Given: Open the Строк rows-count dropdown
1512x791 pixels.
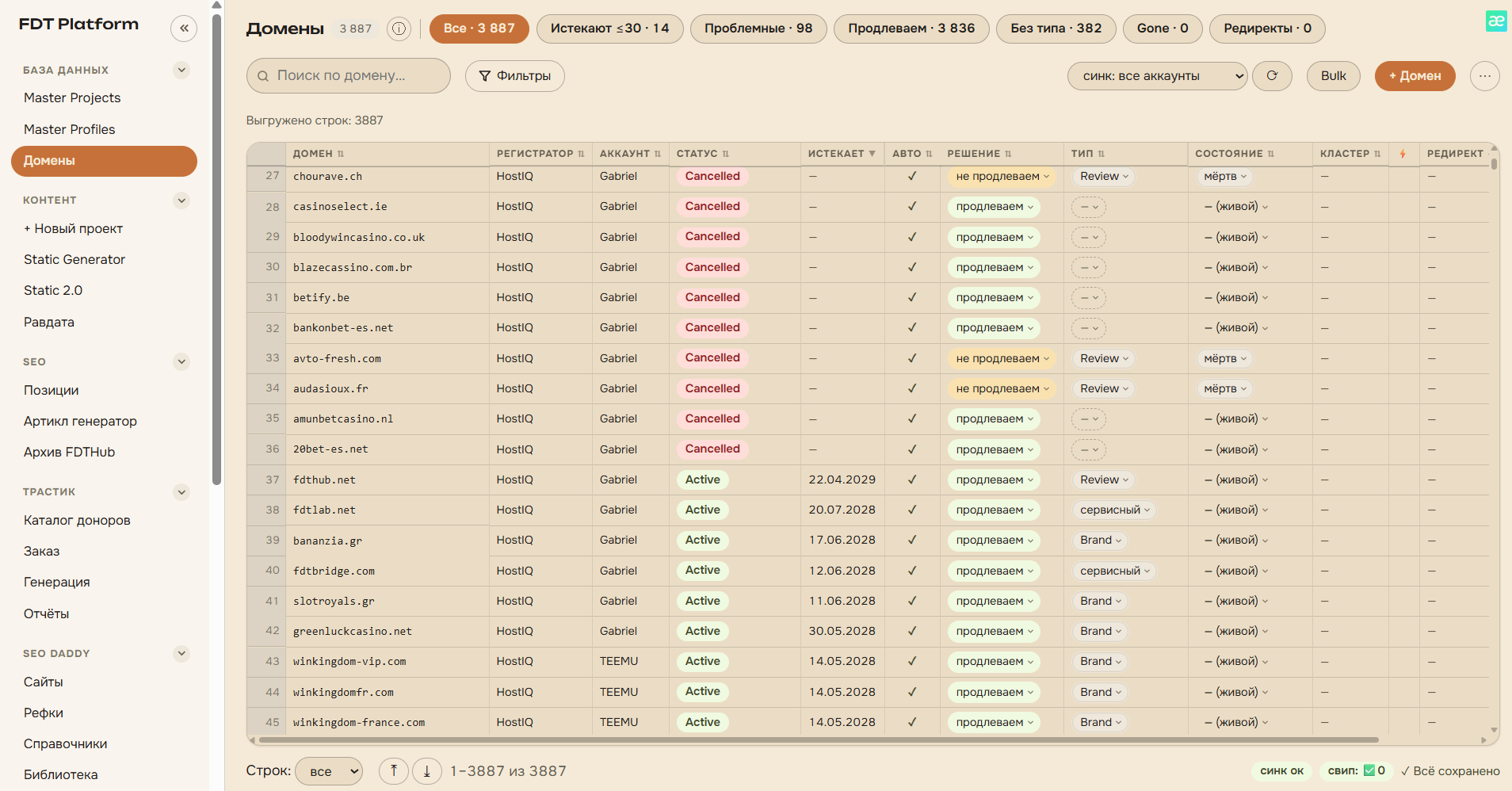Looking at the screenshot, I should (329, 770).
